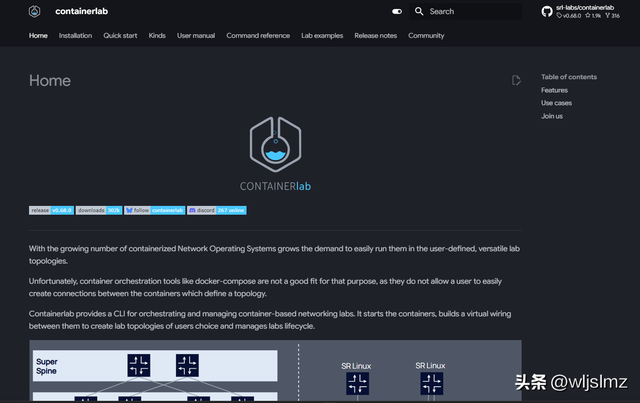Open the Command reference tab
The image size is (640, 403).
(258, 36)
